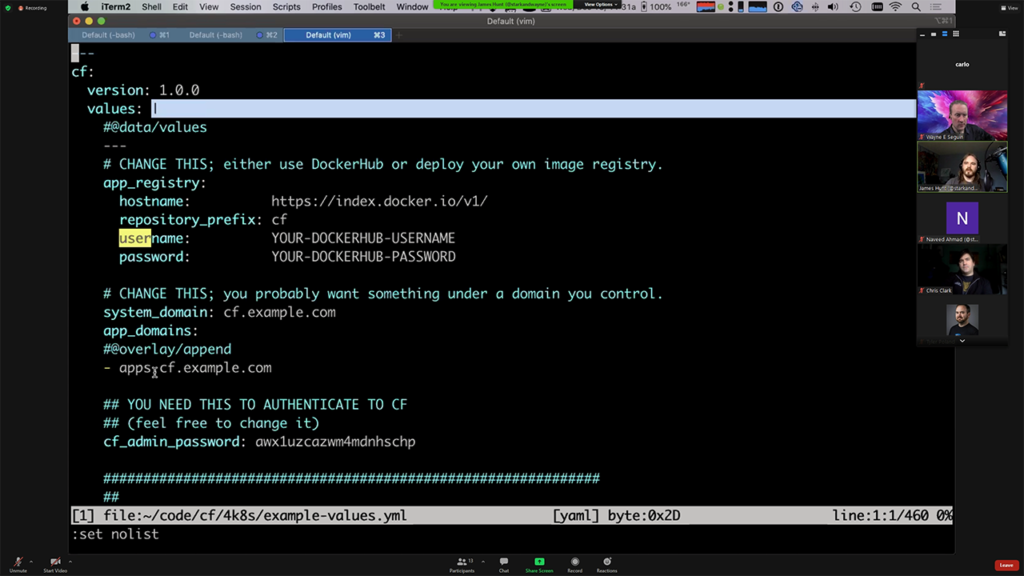Select Naveed Ahmad's avatar tile
The width and height of the screenshot is (1024, 576).
962,218
